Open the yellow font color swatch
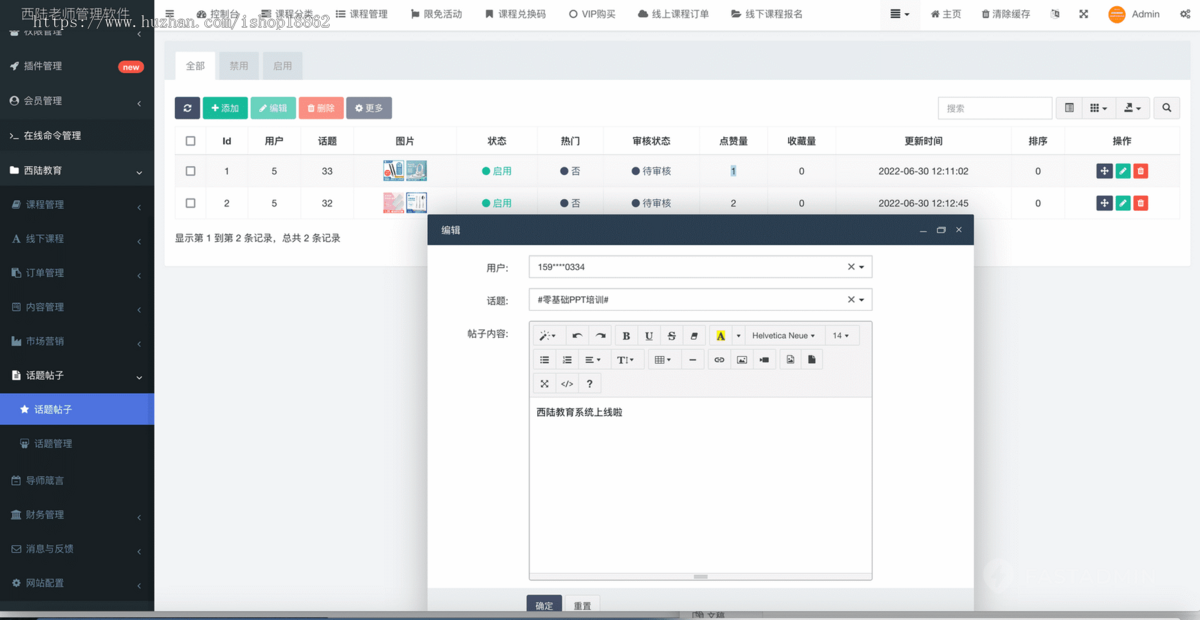The image size is (1200, 620). [x=720, y=335]
